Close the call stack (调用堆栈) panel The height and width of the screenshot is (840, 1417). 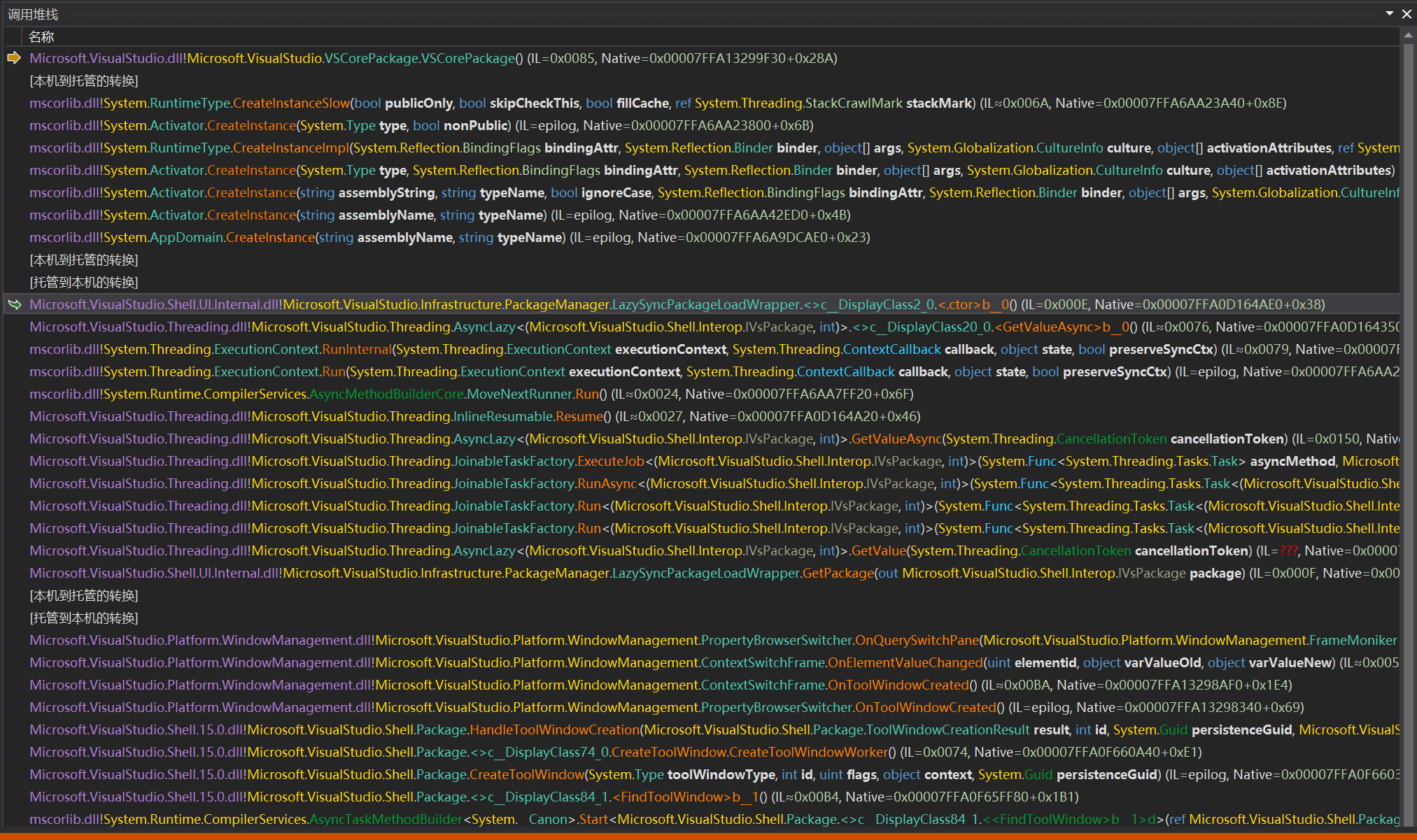[1407, 13]
